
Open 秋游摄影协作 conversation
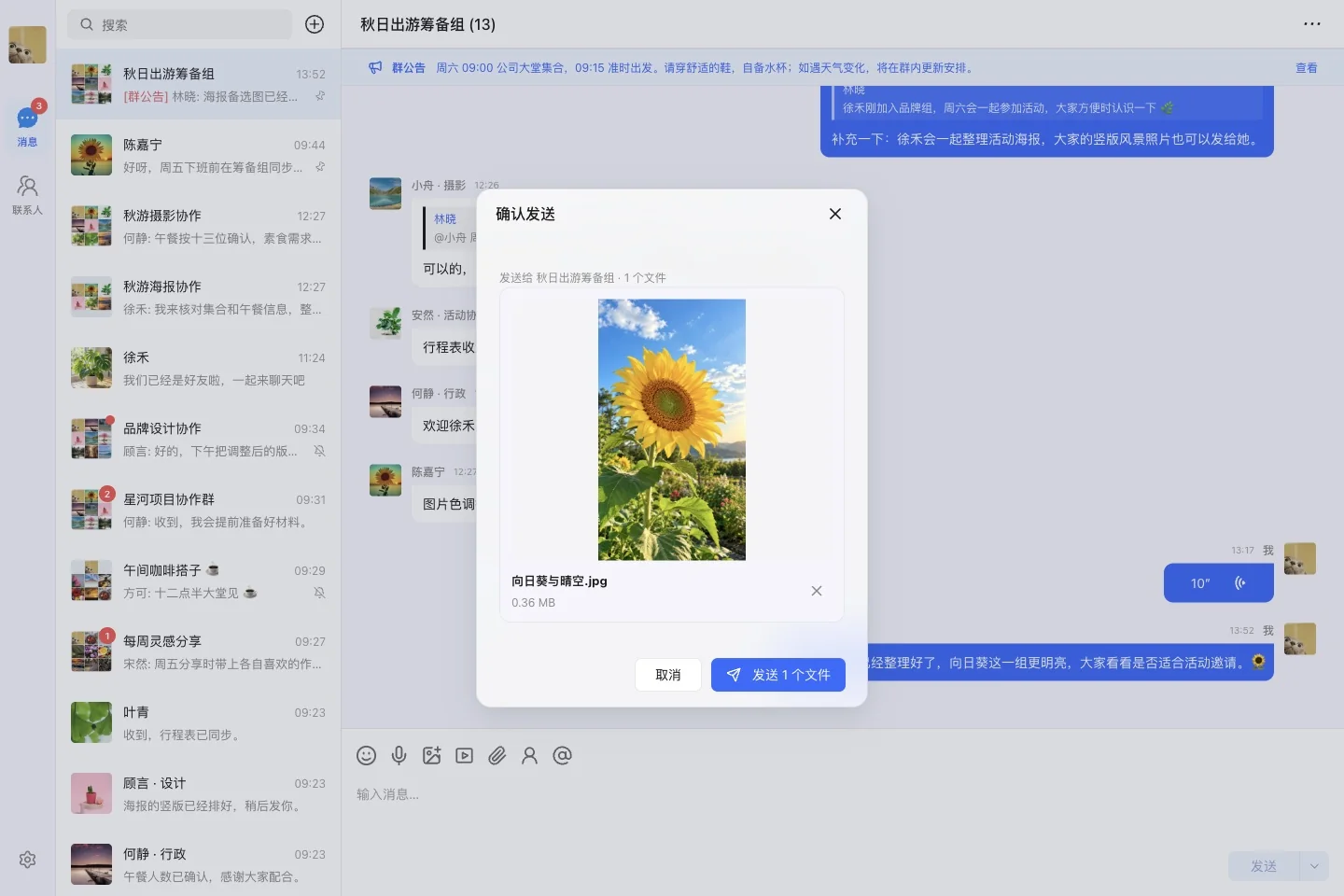click(198, 226)
